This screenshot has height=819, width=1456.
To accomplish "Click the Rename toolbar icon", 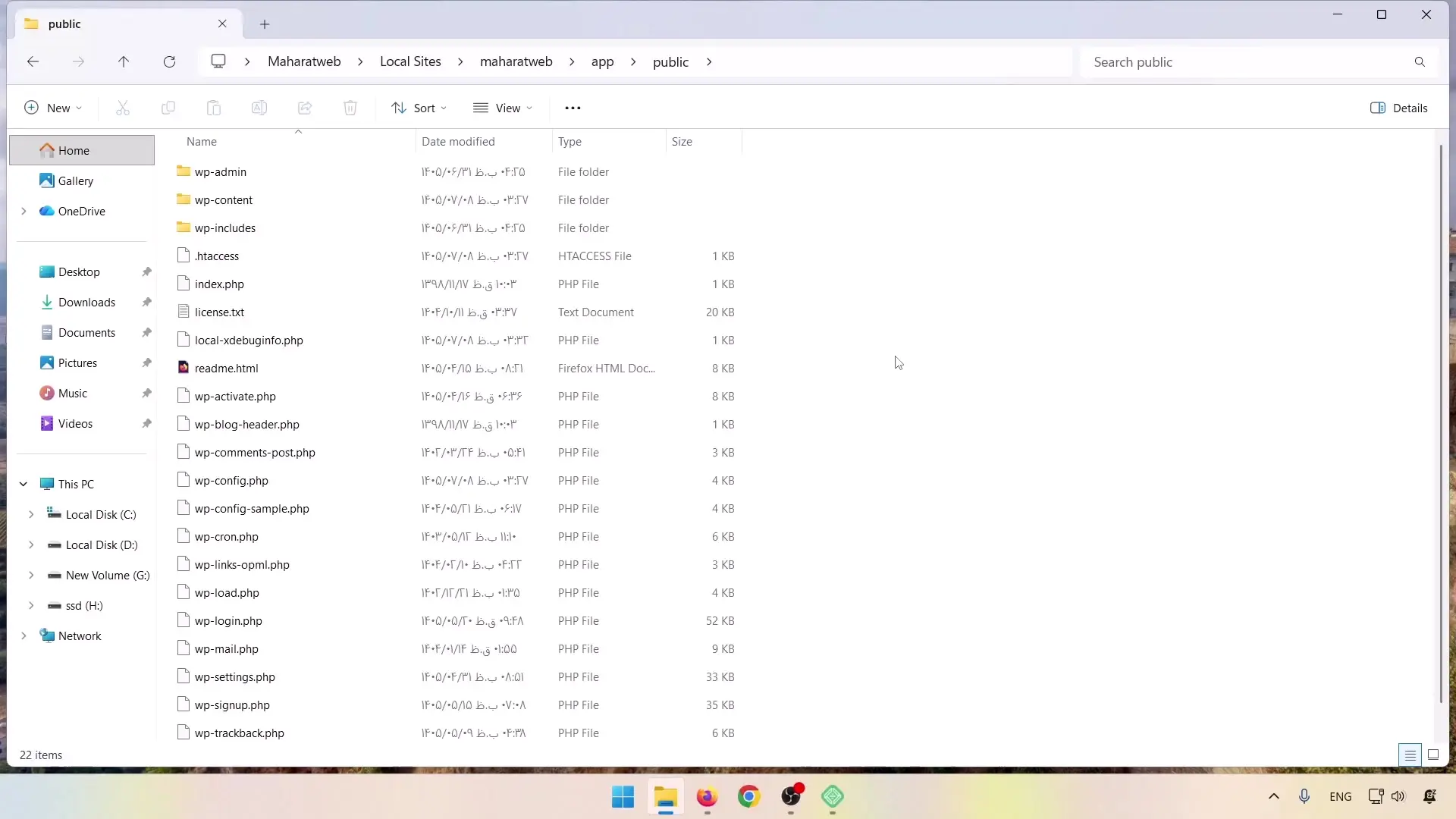I will [x=259, y=108].
